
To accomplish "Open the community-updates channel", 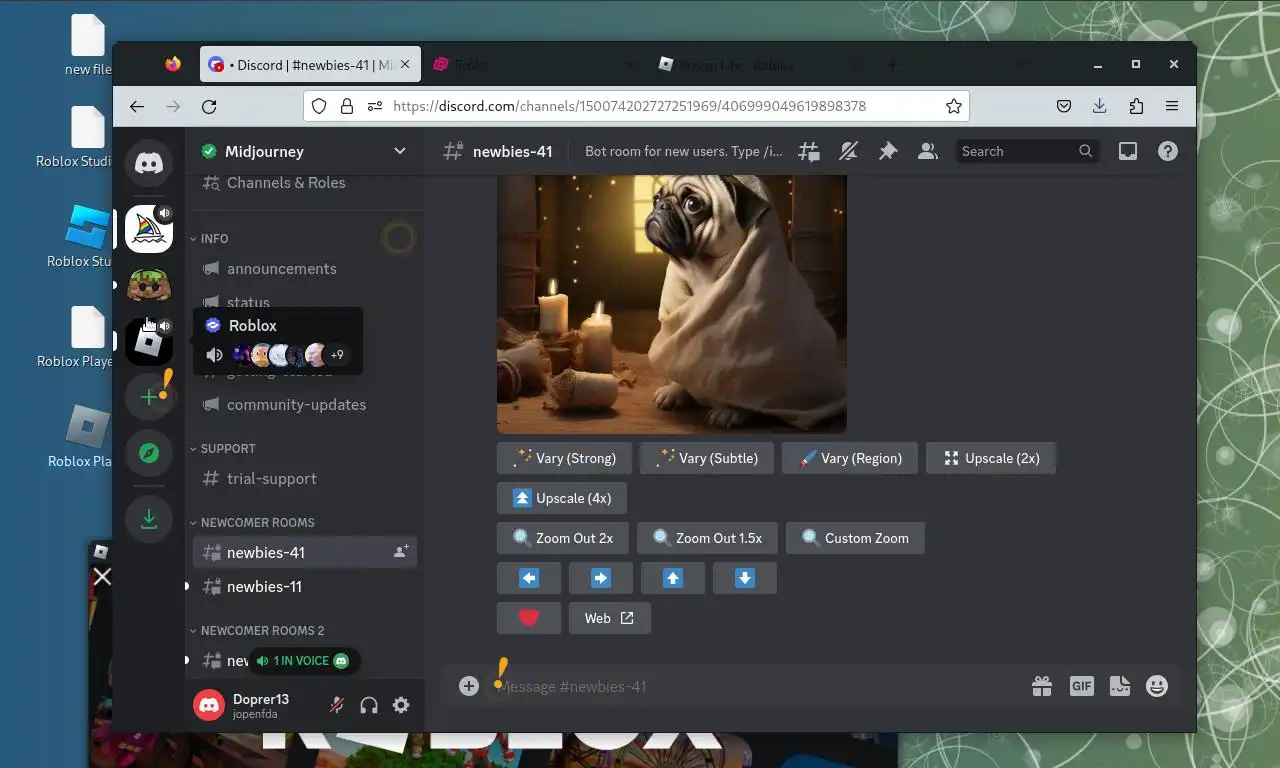I will coord(305,405).
